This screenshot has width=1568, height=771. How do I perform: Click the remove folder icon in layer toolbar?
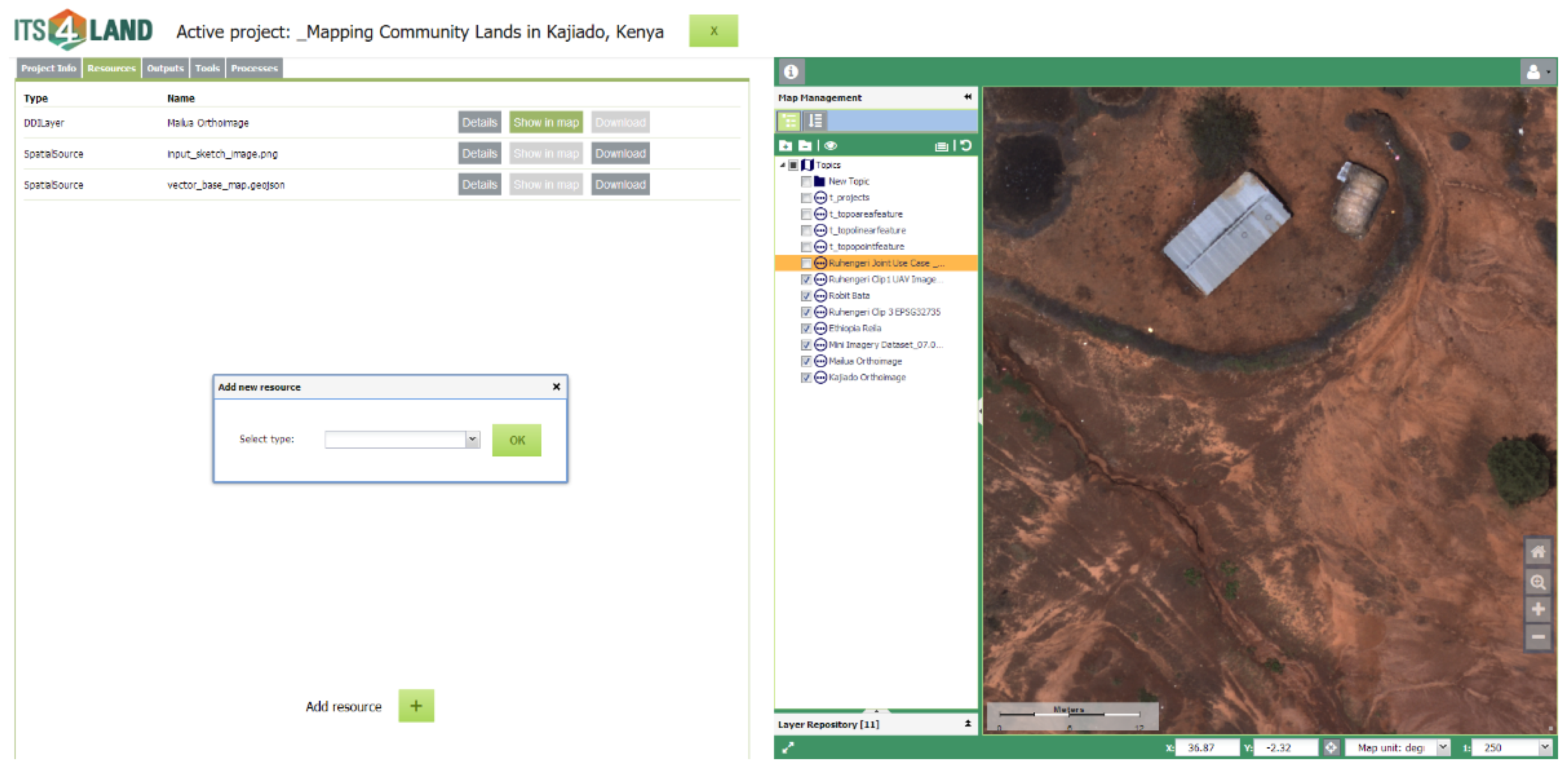pyautogui.click(x=805, y=145)
